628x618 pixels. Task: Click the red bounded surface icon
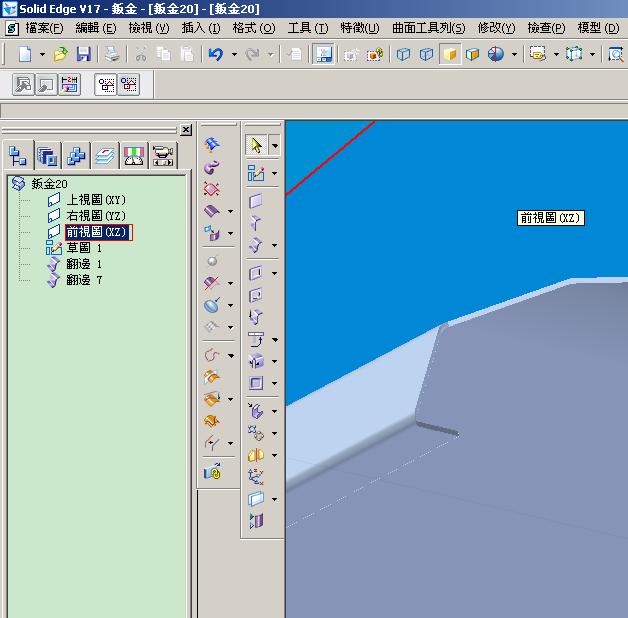(x=212, y=189)
